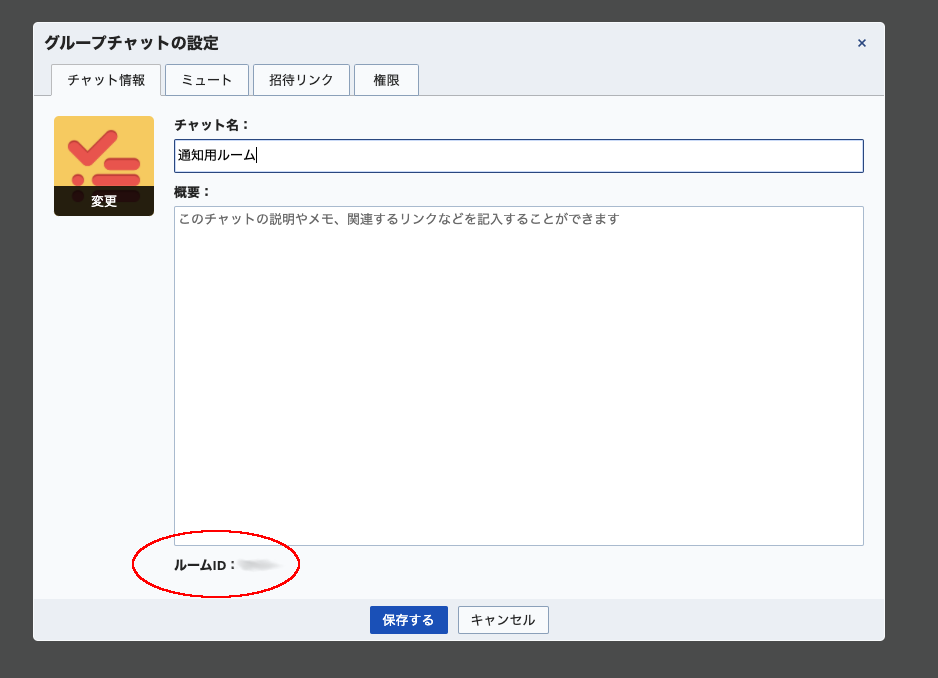Open the ミュート tab
The height and width of the screenshot is (678, 938).
(x=206, y=80)
